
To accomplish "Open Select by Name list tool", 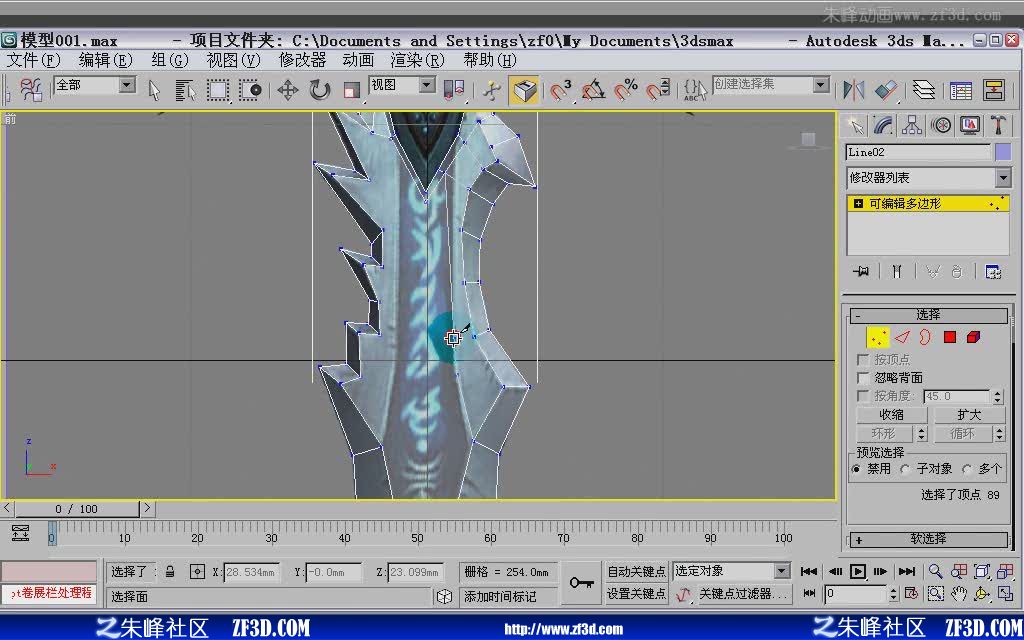I will pos(185,90).
